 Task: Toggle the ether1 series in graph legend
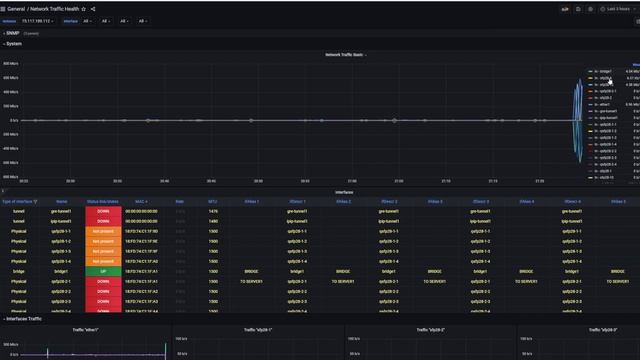(602, 104)
